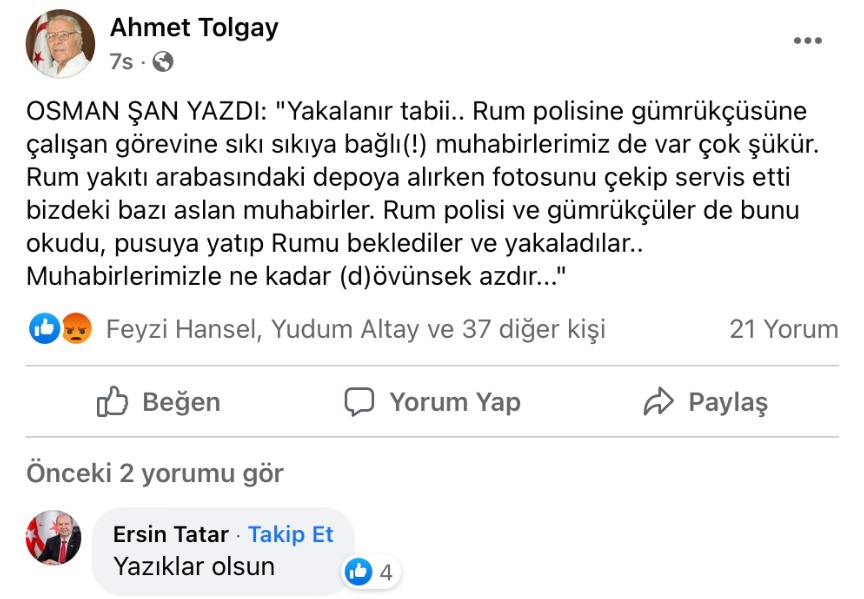The image size is (864, 599).
Task: Open Ersin Tatar's profile name link
Action: 171,535
